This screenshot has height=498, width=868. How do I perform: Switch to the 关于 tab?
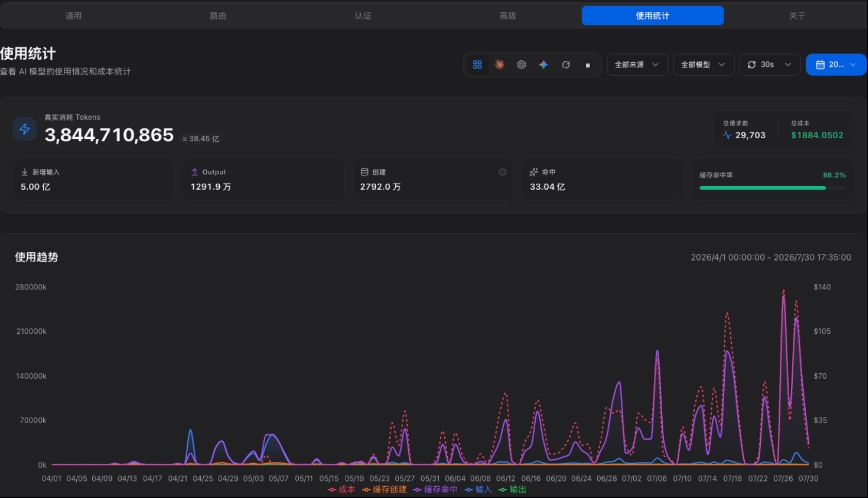(x=797, y=15)
